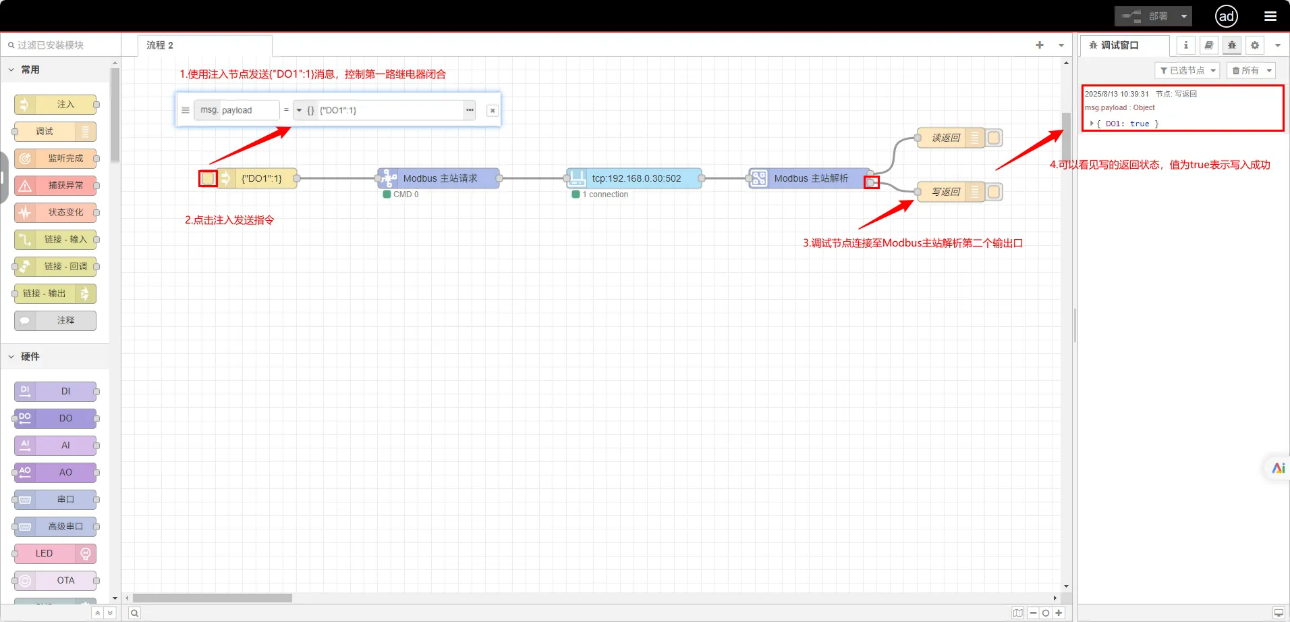Select the 流程 2 flow tab
1290x622 pixels.
click(x=160, y=46)
